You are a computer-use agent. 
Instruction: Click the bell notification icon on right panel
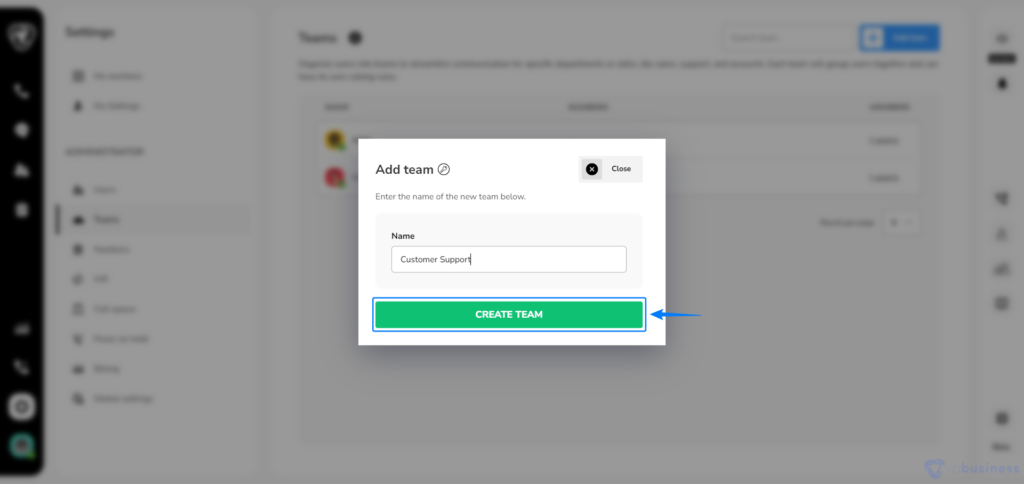[x=1002, y=84]
